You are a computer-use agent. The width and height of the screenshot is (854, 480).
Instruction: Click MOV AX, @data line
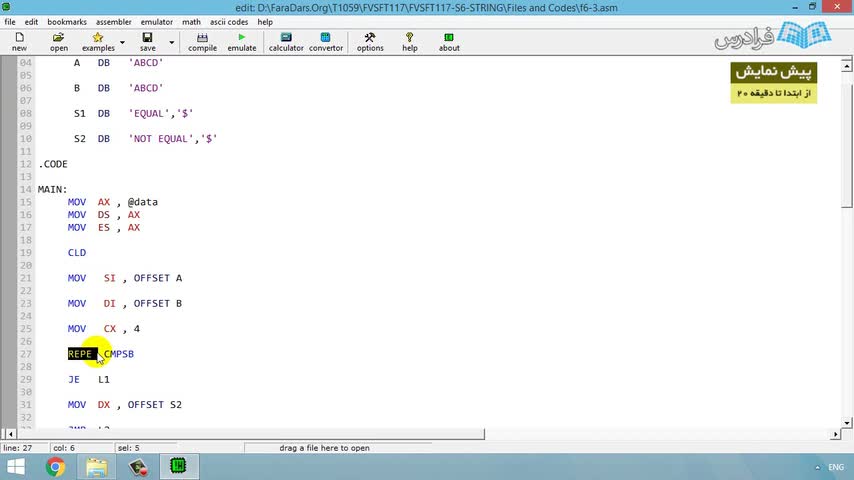[113, 202]
